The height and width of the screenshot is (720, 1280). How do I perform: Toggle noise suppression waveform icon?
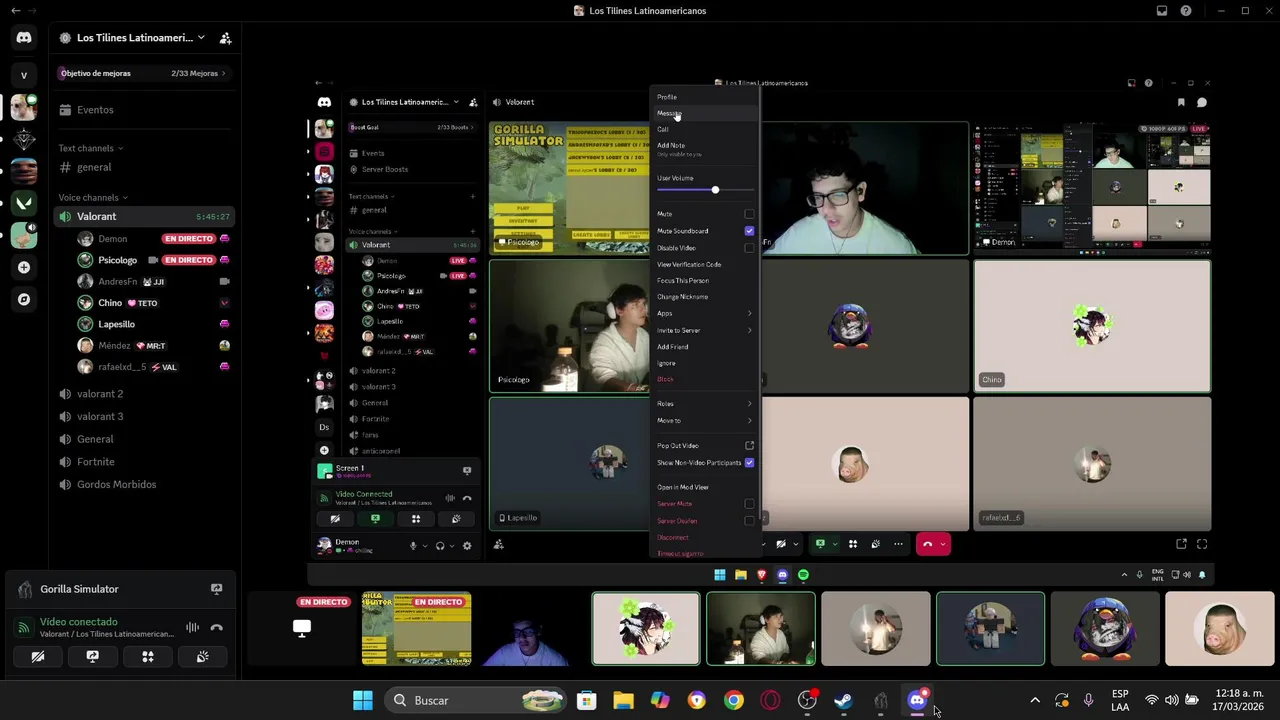pos(192,628)
